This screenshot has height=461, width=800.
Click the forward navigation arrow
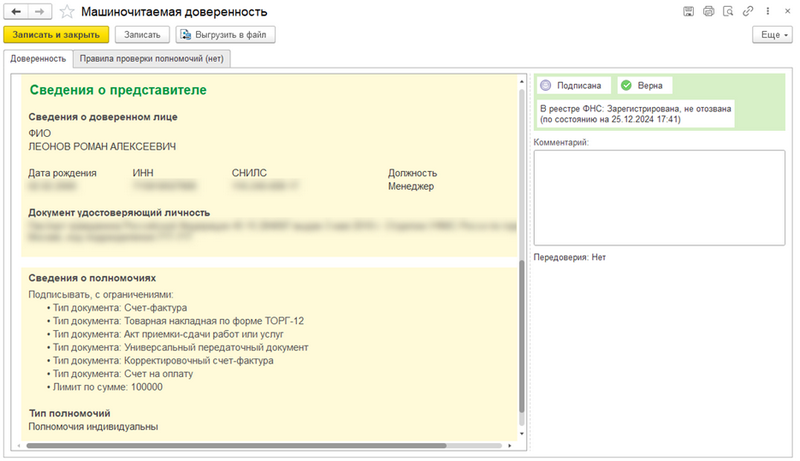pyautogui.click(x=39, y=11)
